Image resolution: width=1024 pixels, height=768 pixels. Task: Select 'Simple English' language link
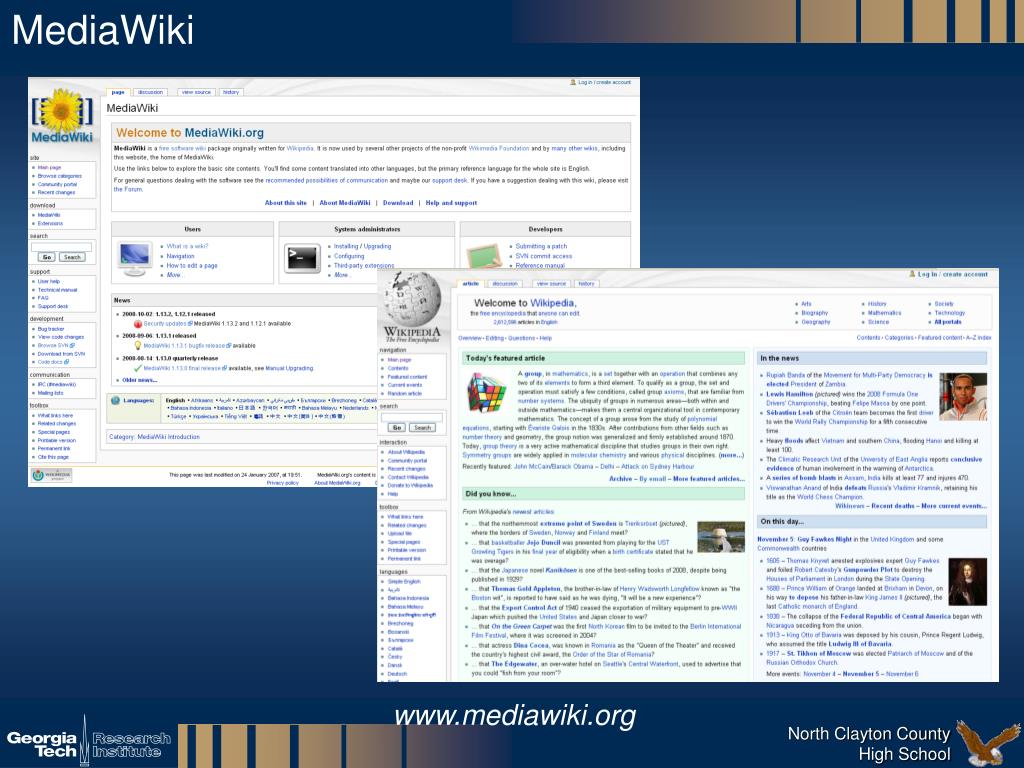pos(404,582)
